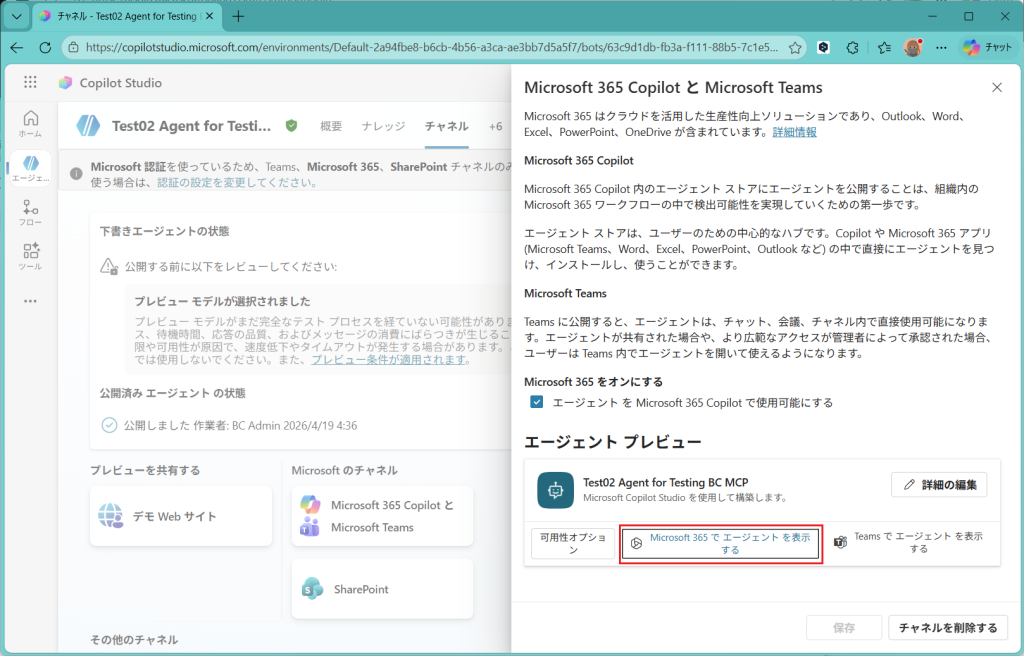Expand the +6 additional tabs menu
This screenshot has height=656, width=1024.
coord(495,126)
